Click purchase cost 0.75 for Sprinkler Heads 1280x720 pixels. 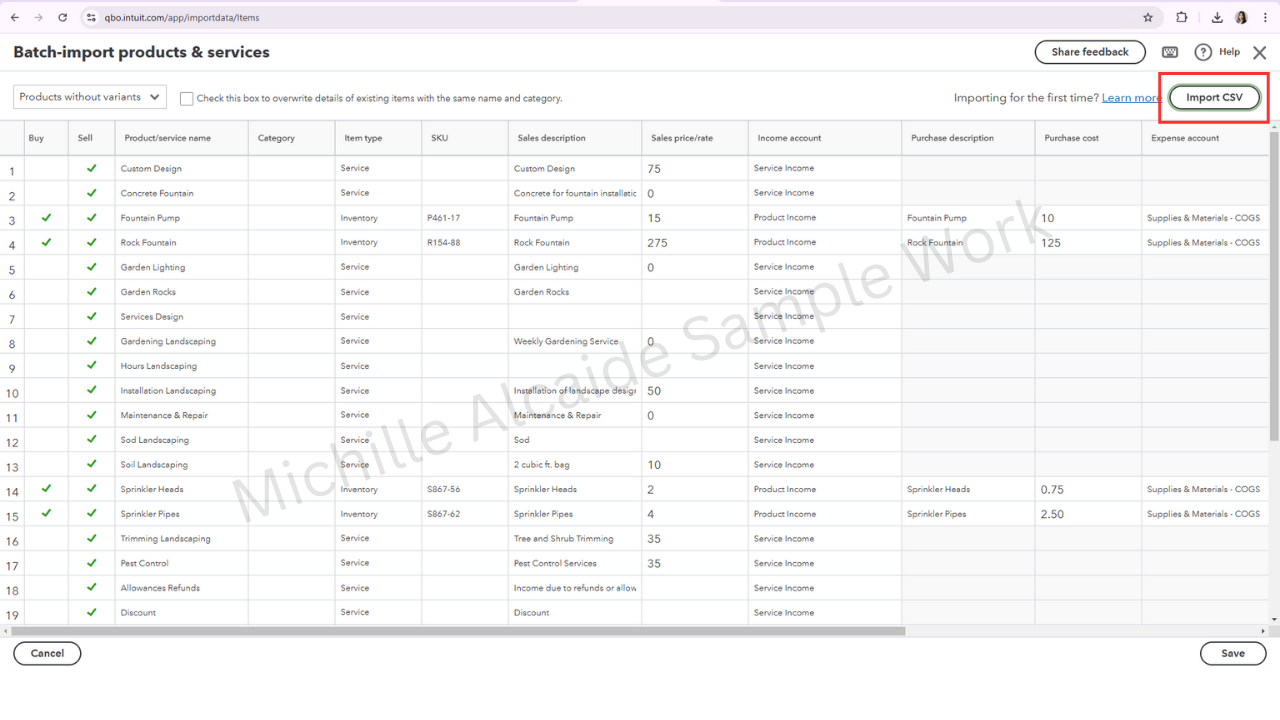tap(1088, 489)
